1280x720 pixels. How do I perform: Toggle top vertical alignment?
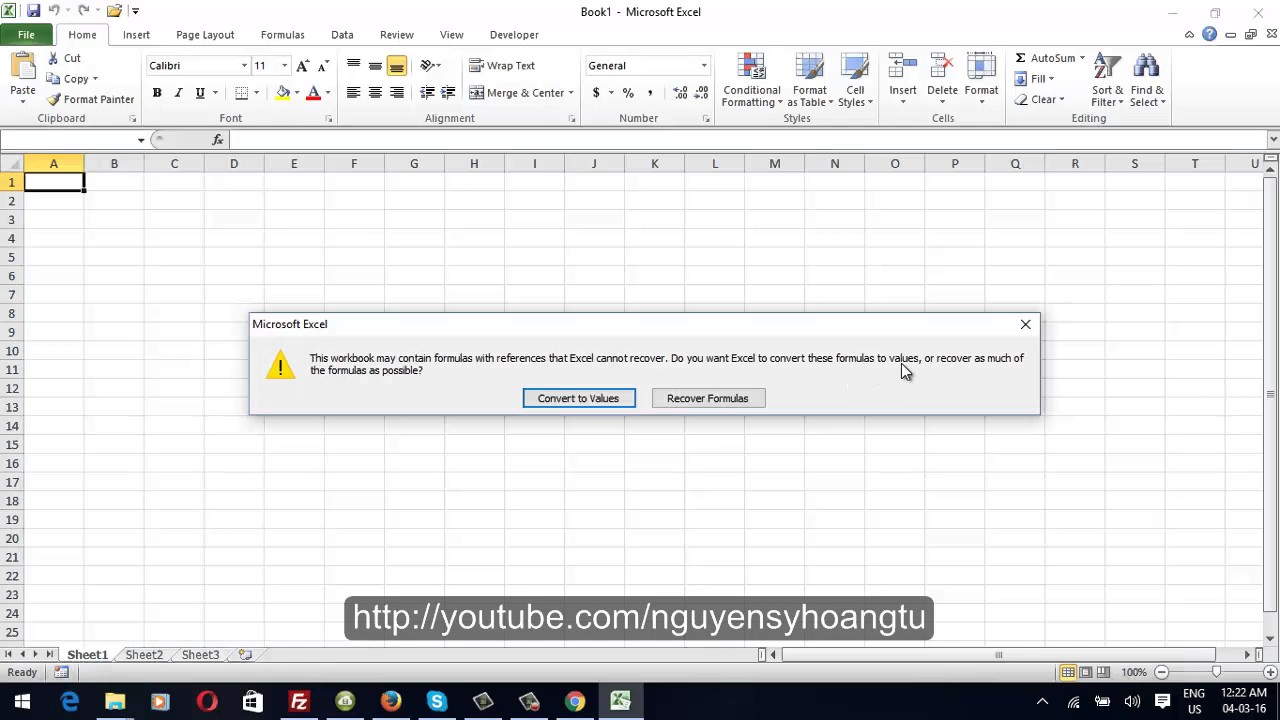pos(353,66)
